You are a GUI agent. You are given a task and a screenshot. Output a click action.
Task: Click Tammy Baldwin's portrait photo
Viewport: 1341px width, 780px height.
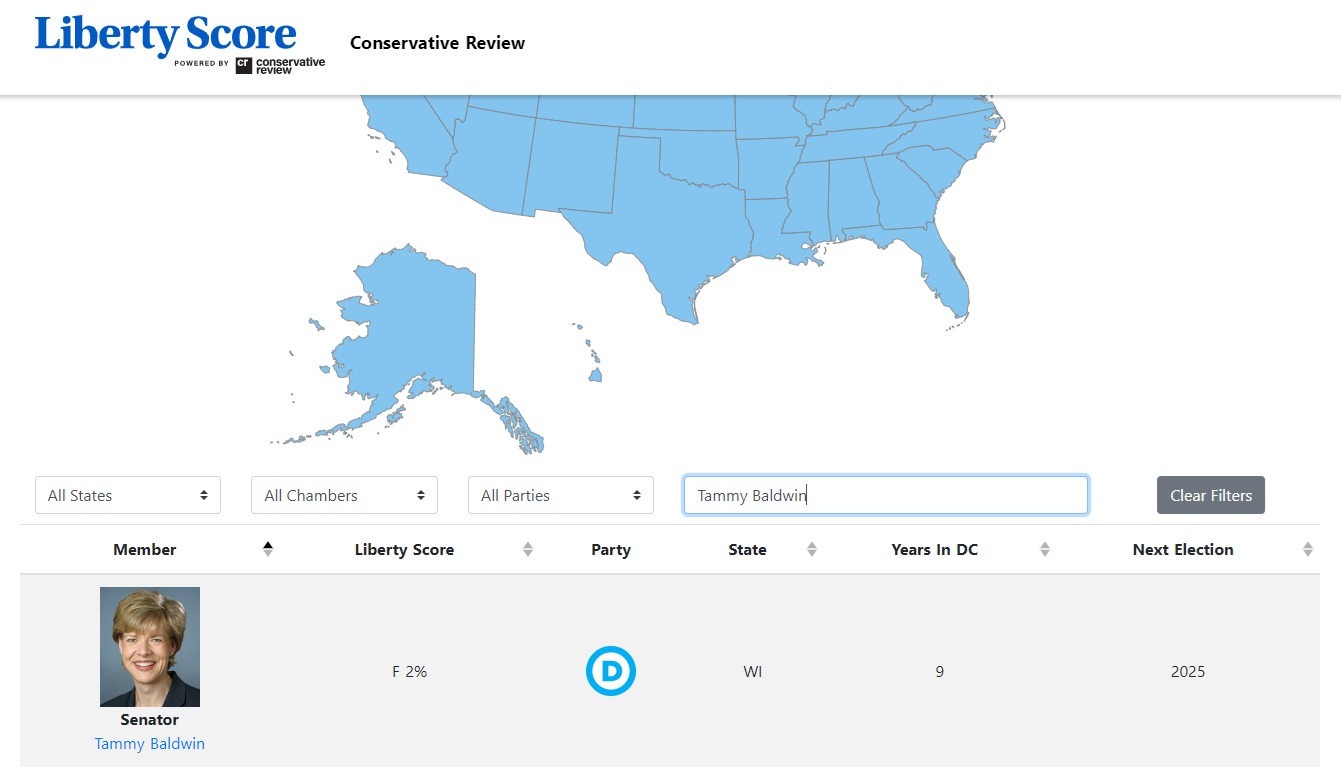click(150, 646)
